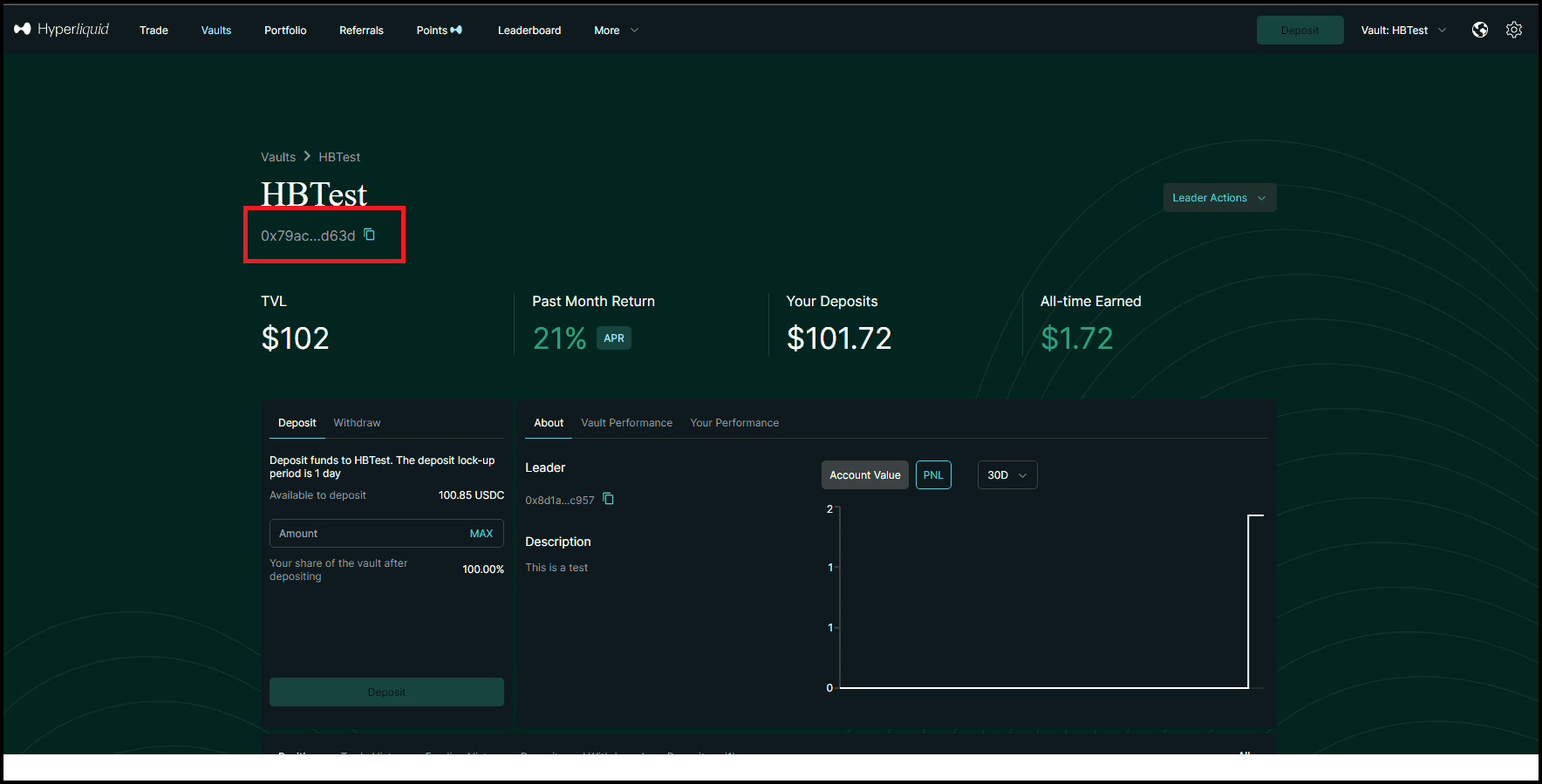Image resolution: width=1542 pixels, height=784 pixels.
Task: Click the 21% past month return
Action: [559, 338]
